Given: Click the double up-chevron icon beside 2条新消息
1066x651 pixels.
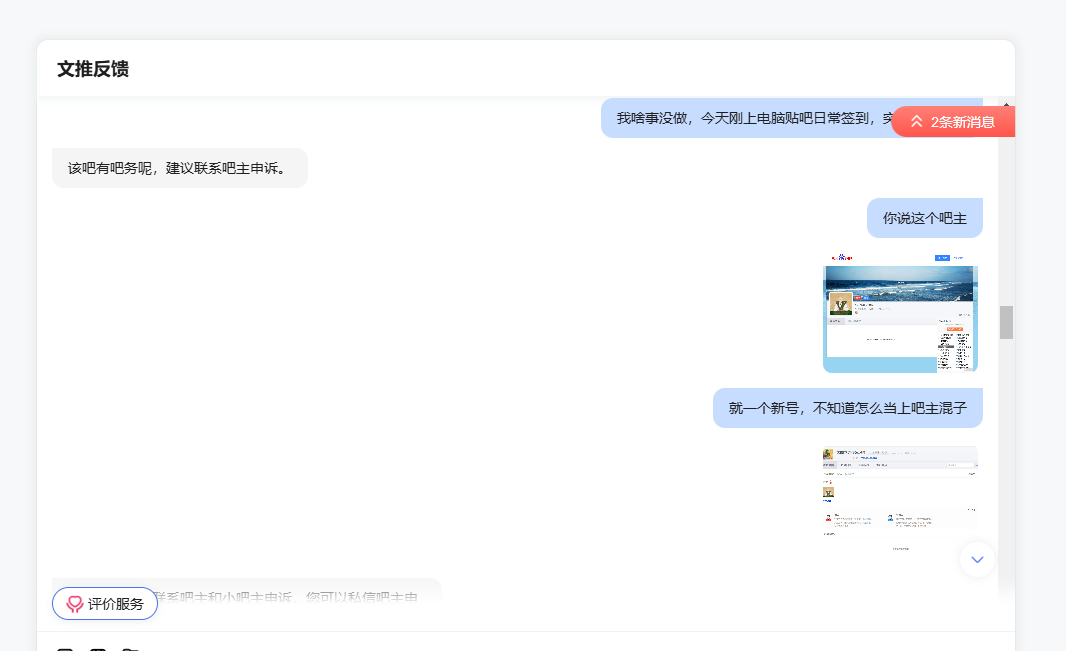Looking at the screenshot, I should pos(916,122).
